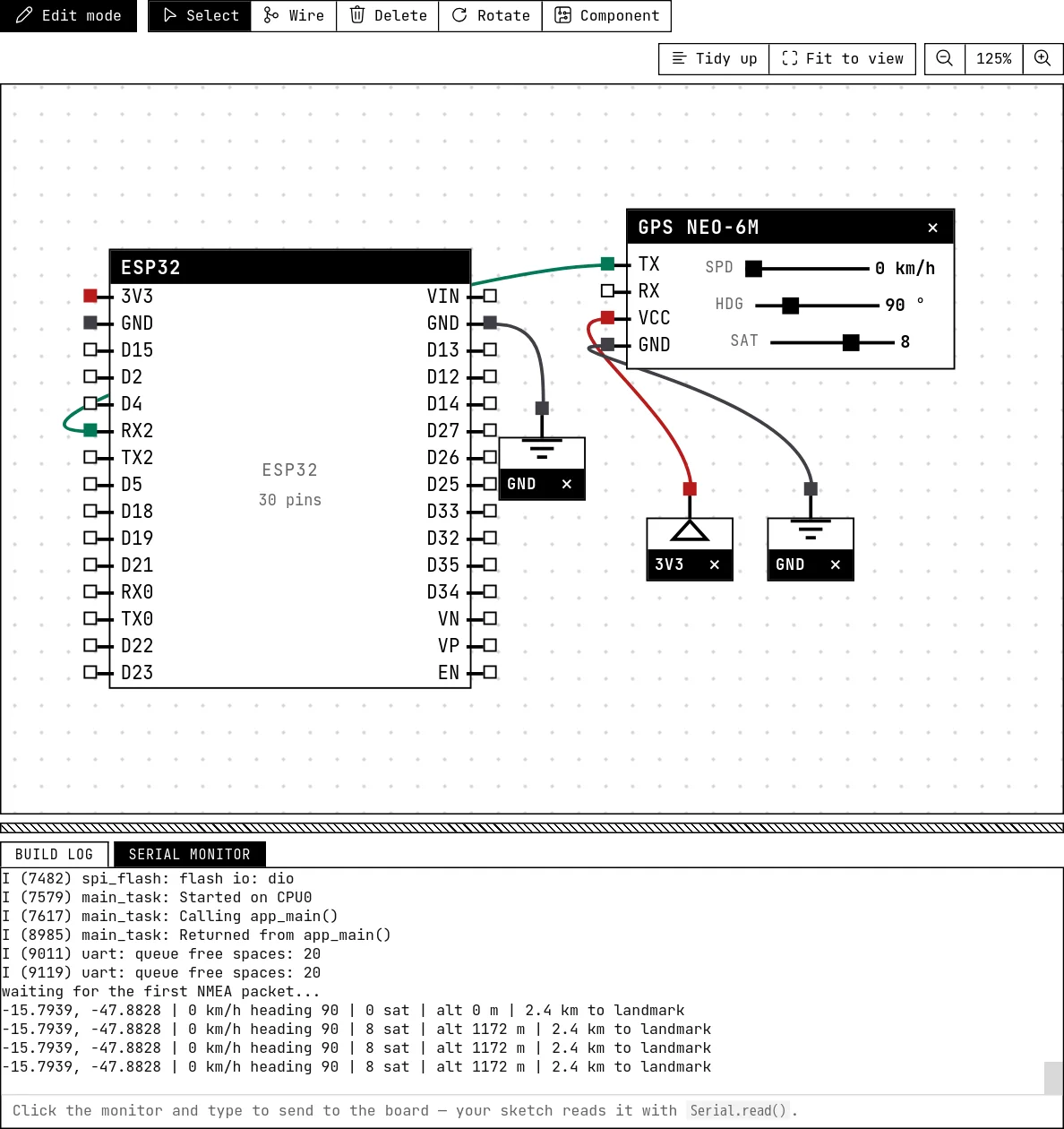Select the Wire tool
Screen dimensions: 1064x1129
(x=294, y=15)
